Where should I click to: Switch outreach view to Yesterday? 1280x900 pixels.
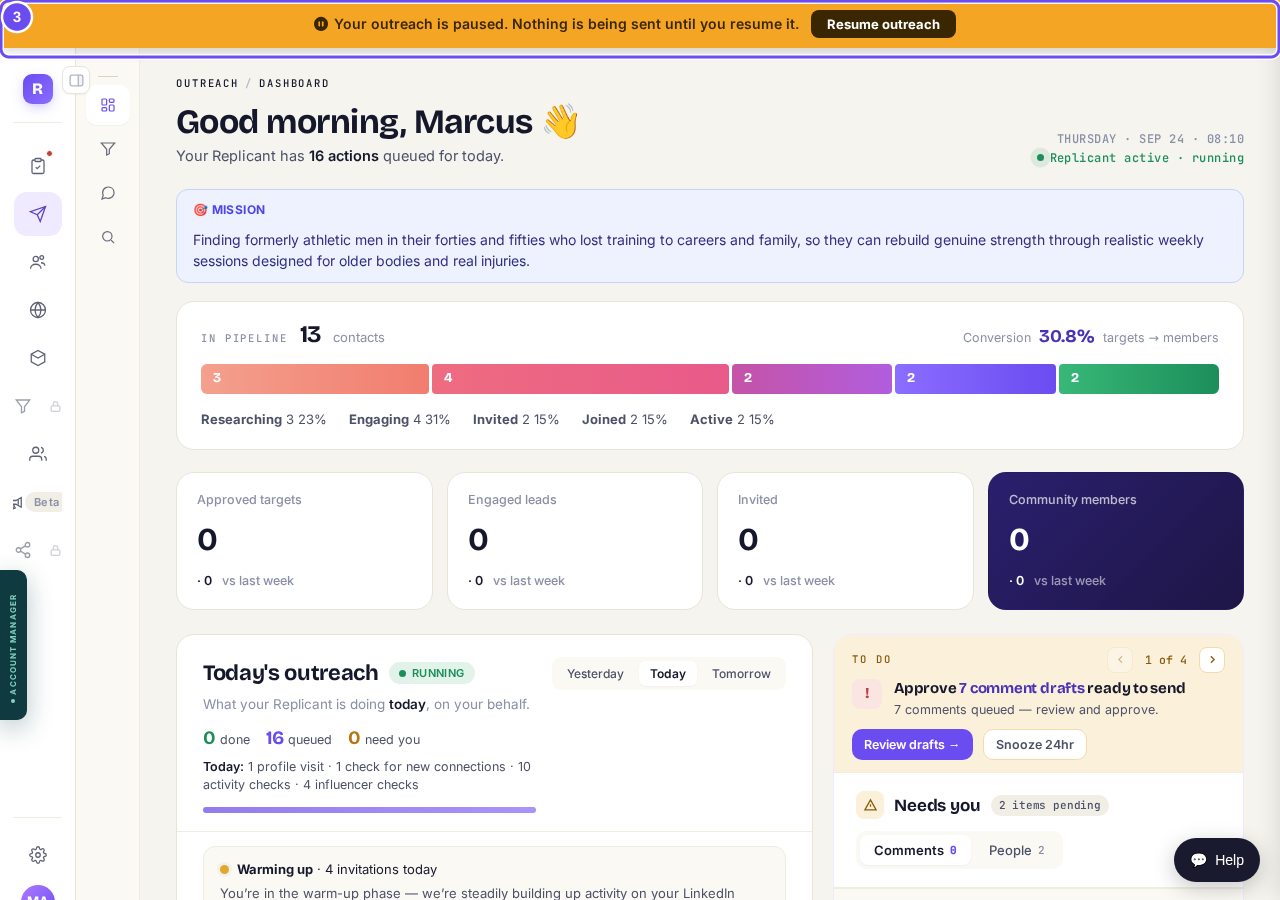coord(595,674)
